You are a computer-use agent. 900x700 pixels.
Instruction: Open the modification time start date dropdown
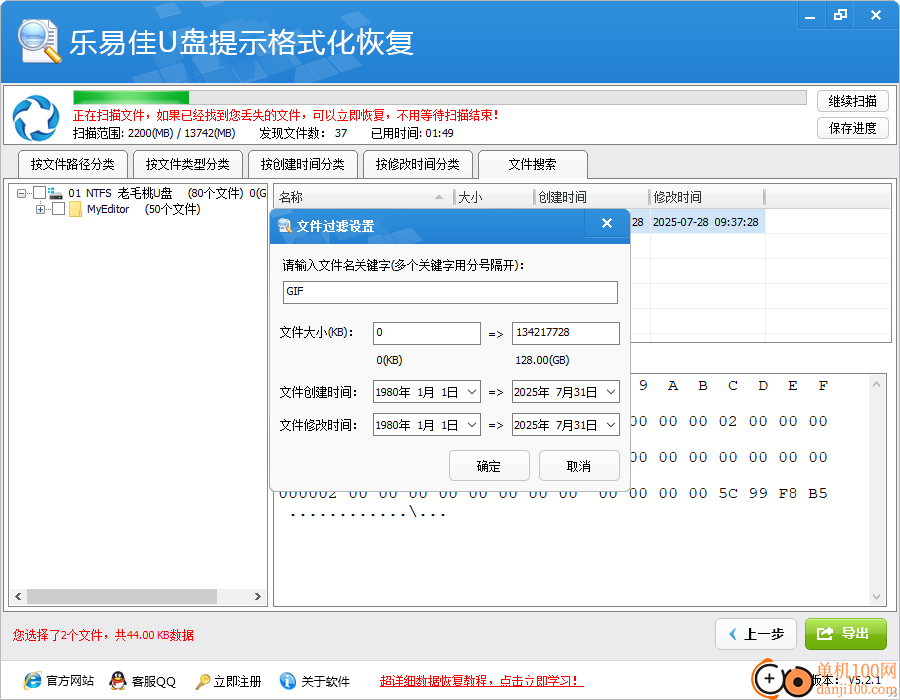tap(472, 425)
